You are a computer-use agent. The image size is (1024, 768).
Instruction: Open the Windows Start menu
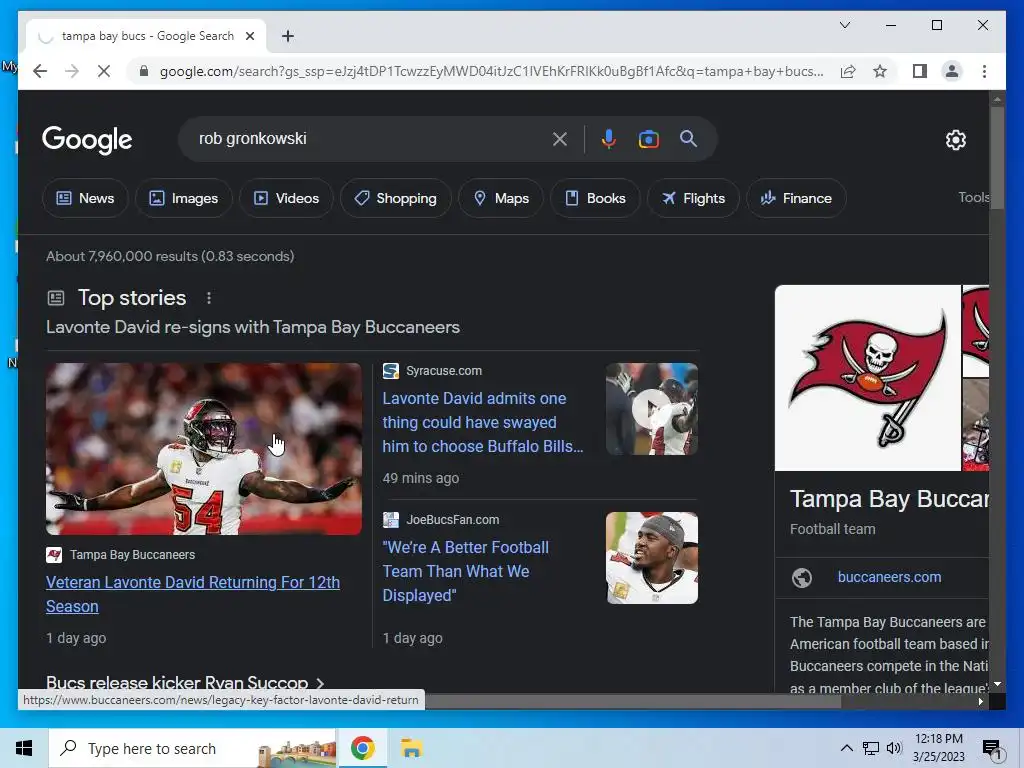coord(24,748)
